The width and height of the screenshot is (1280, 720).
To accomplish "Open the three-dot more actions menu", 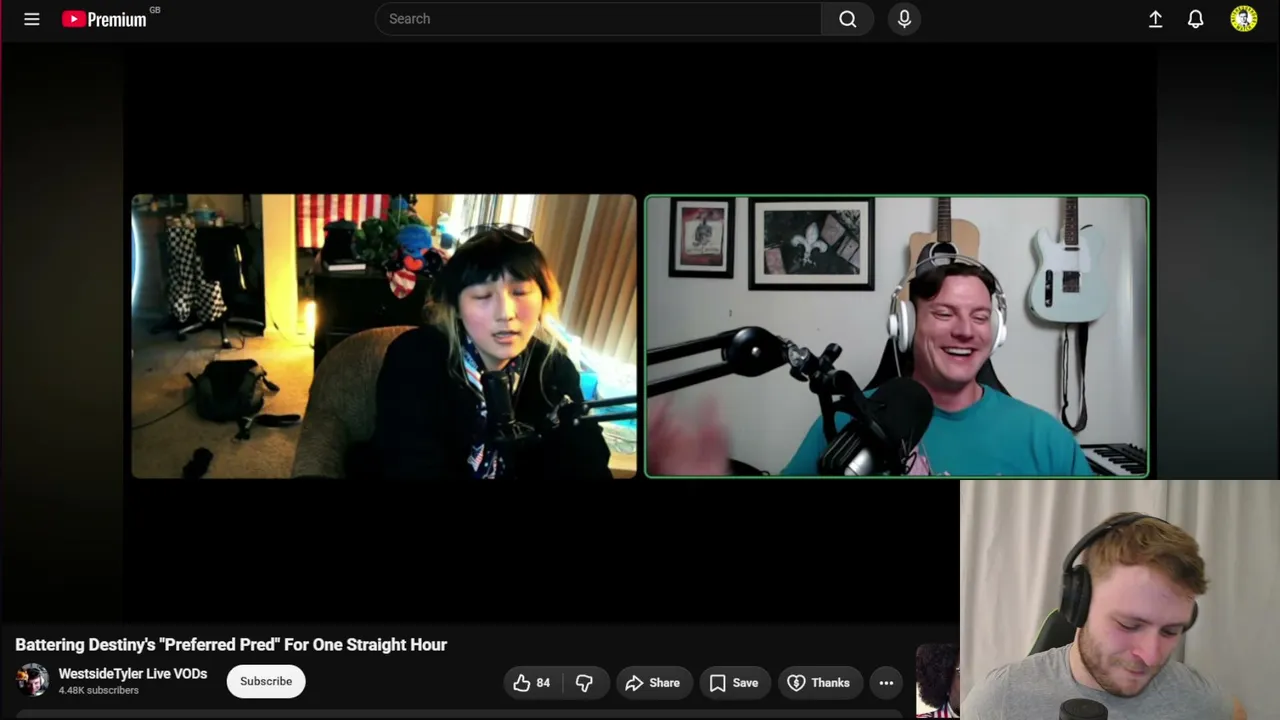I will 886,683.
